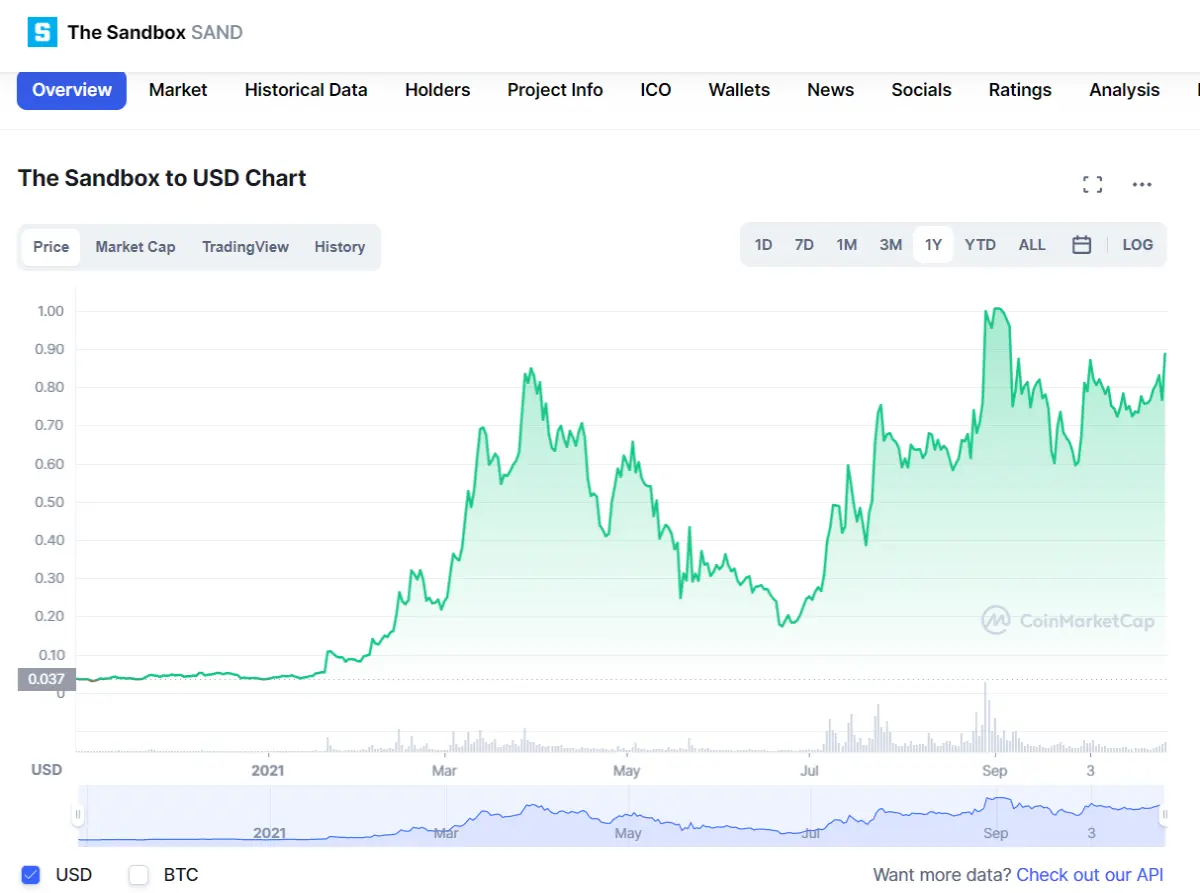Screen dimensions: 1200x893
Task: Open fullscreen chart view icon
Action: pyautogui.click(x=1093, y=184)
